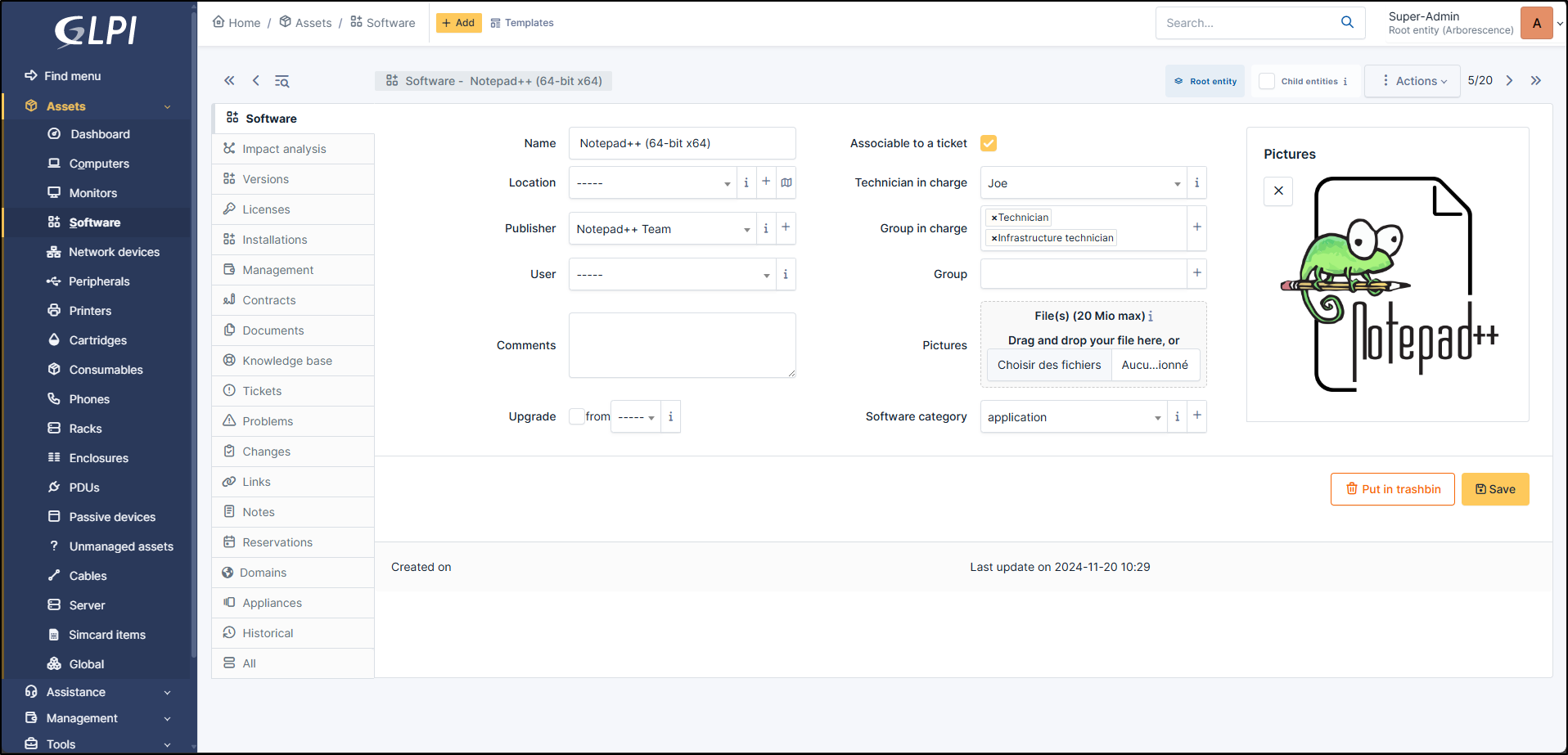Click the GLPI logo

coord(96,31)
